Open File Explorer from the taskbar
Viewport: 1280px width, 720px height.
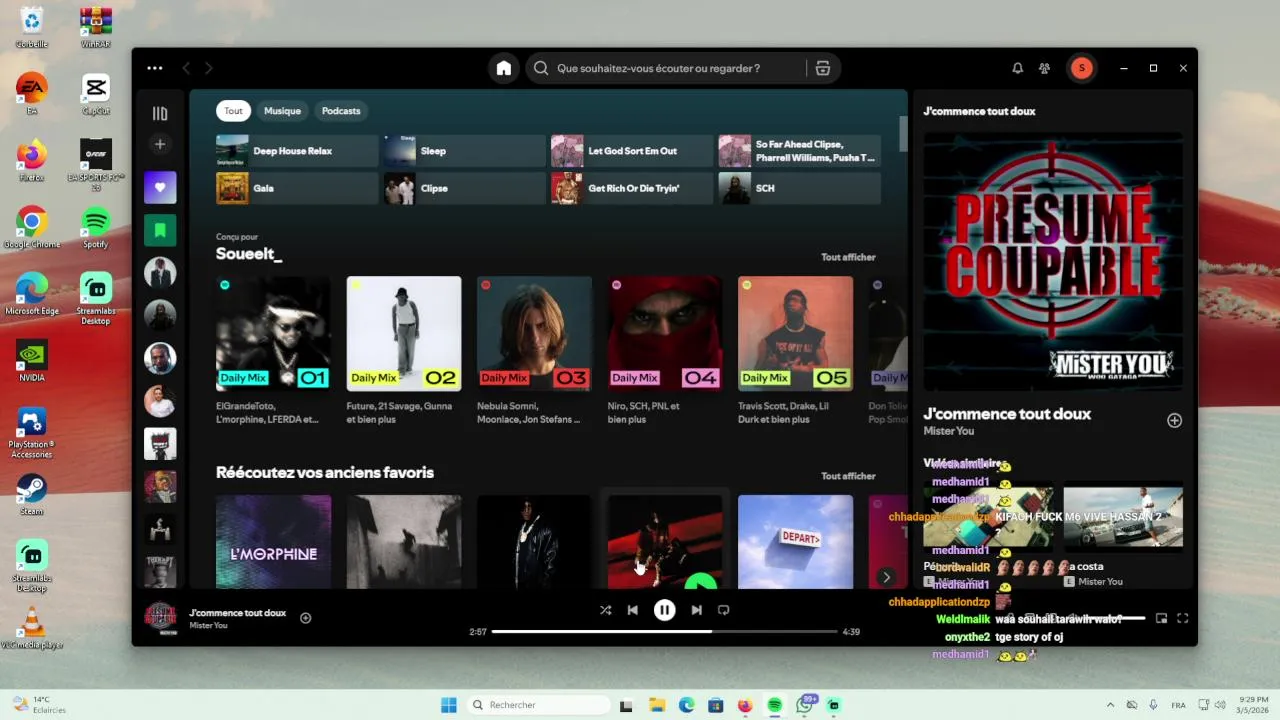pos(657,705)
